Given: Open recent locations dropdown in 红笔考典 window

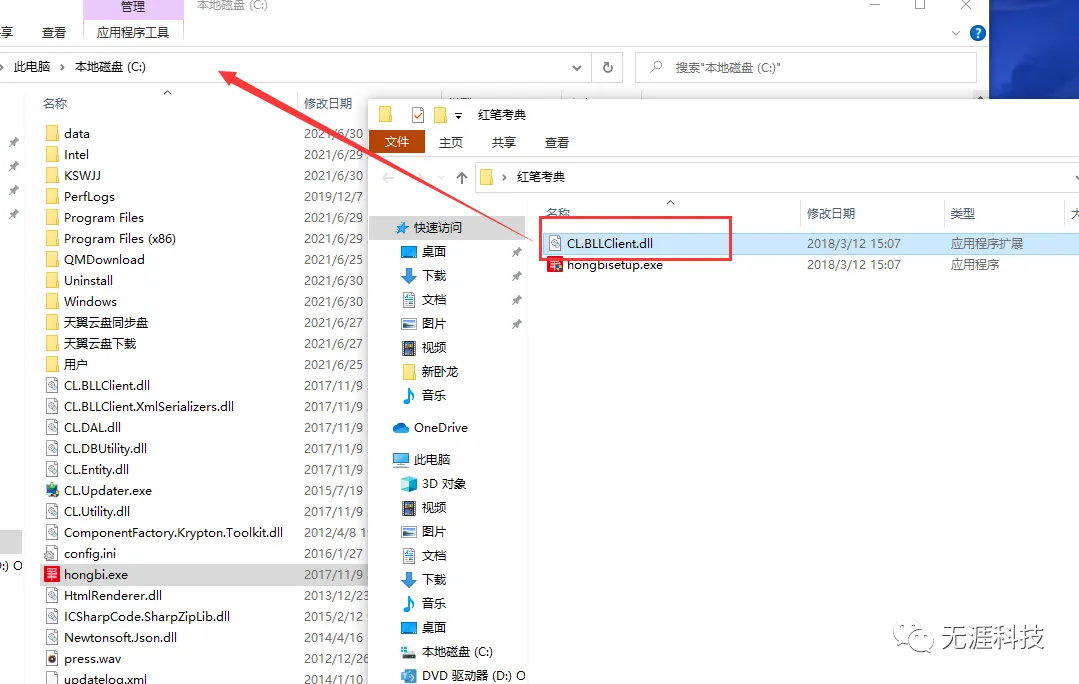Looking at the screenshot, I should [x=441, y=178].
